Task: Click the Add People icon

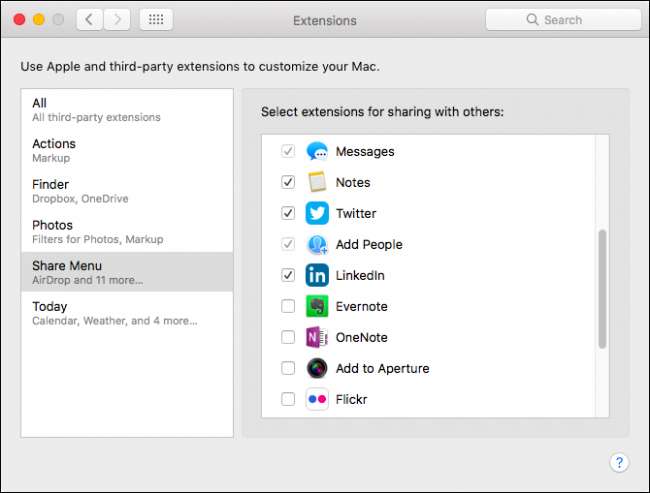Action: [x=317, y=245]
